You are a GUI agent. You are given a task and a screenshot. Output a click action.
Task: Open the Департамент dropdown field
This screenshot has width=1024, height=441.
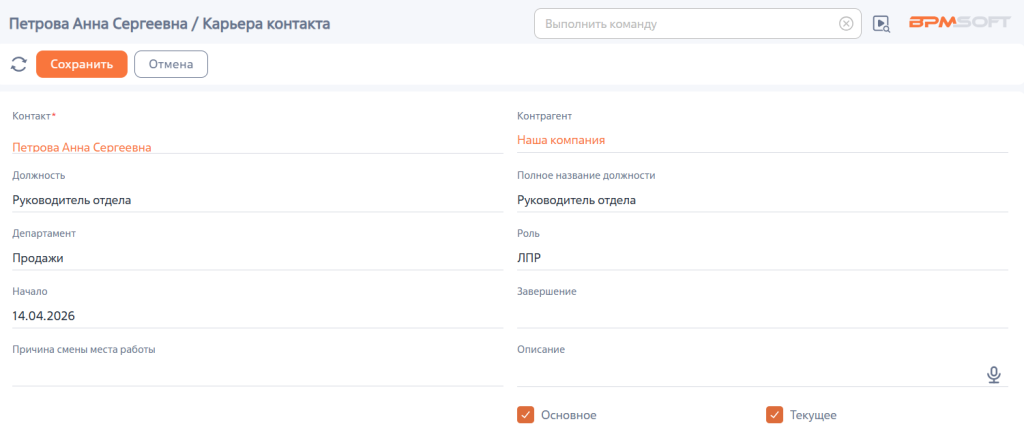point(257,259)
